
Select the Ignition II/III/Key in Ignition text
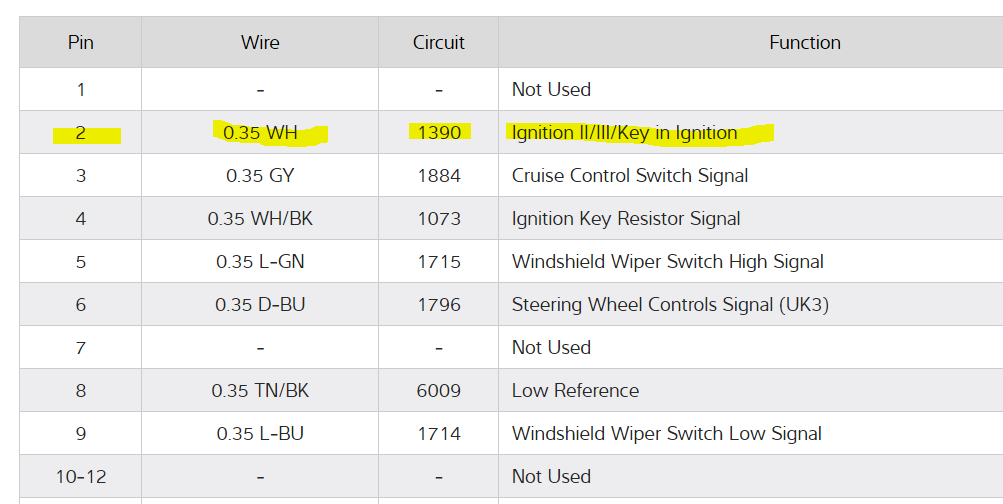[624, 133]
